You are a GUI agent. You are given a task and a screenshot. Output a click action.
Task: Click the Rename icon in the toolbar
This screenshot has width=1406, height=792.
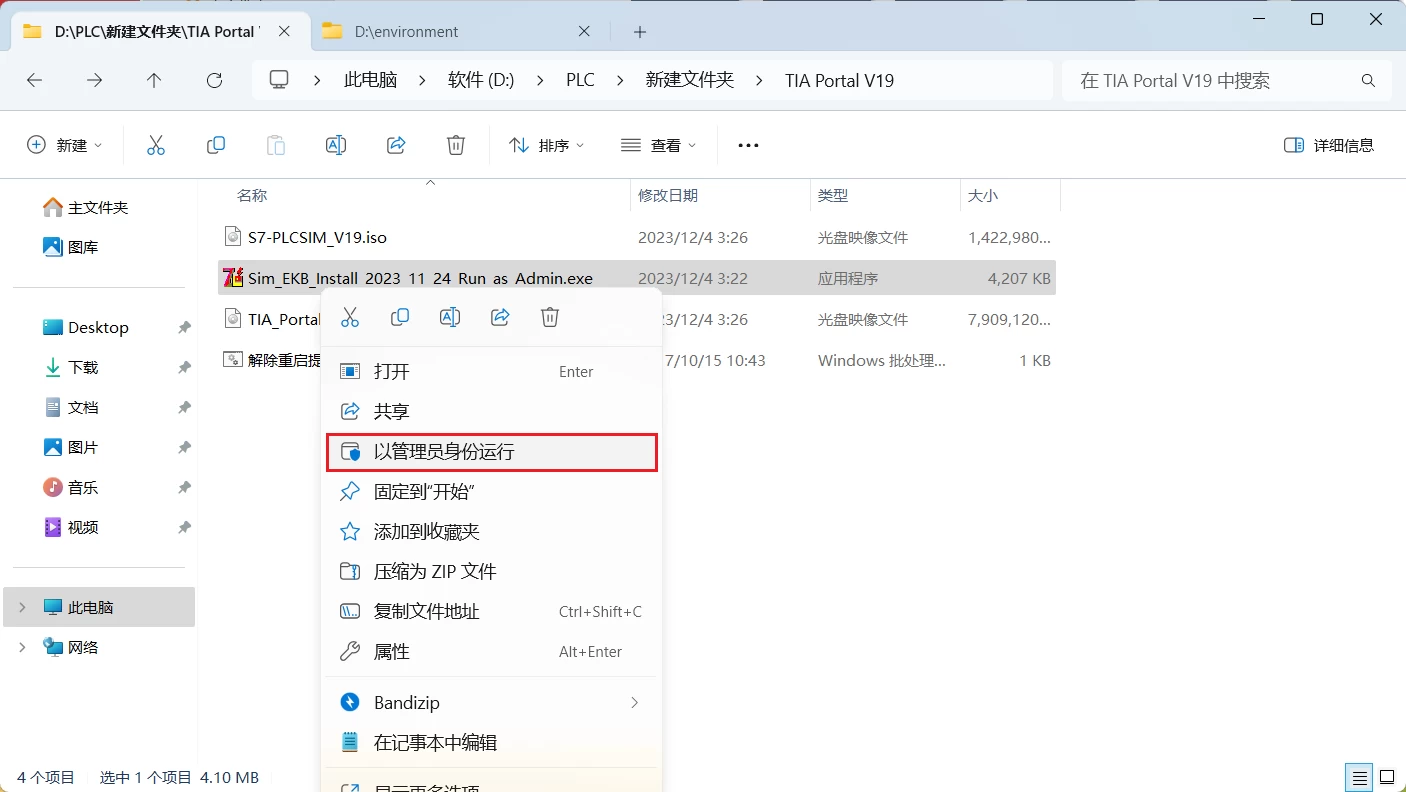(336, 145)
